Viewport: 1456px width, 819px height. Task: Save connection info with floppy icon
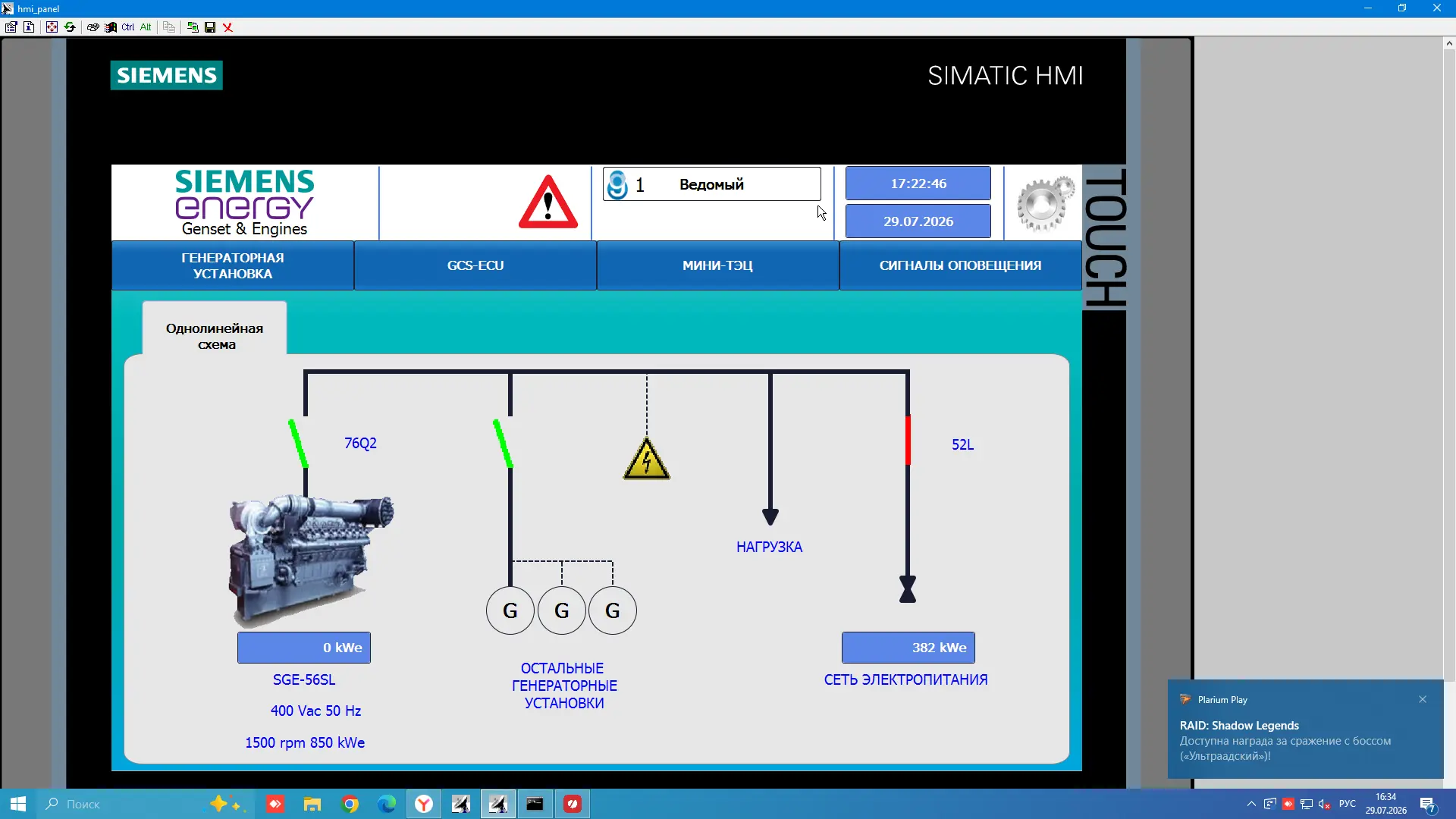pyautogui.click(x=210, y=27)
